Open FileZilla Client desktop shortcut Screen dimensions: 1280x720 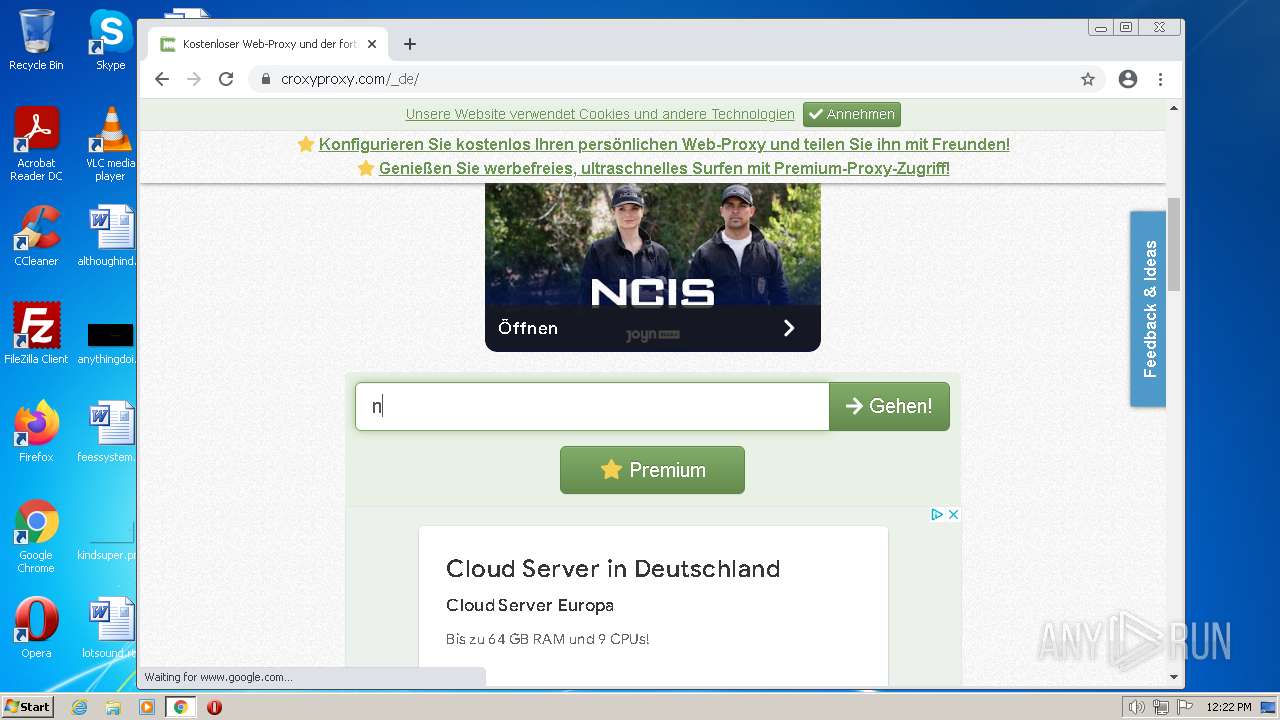click(36, 334)
